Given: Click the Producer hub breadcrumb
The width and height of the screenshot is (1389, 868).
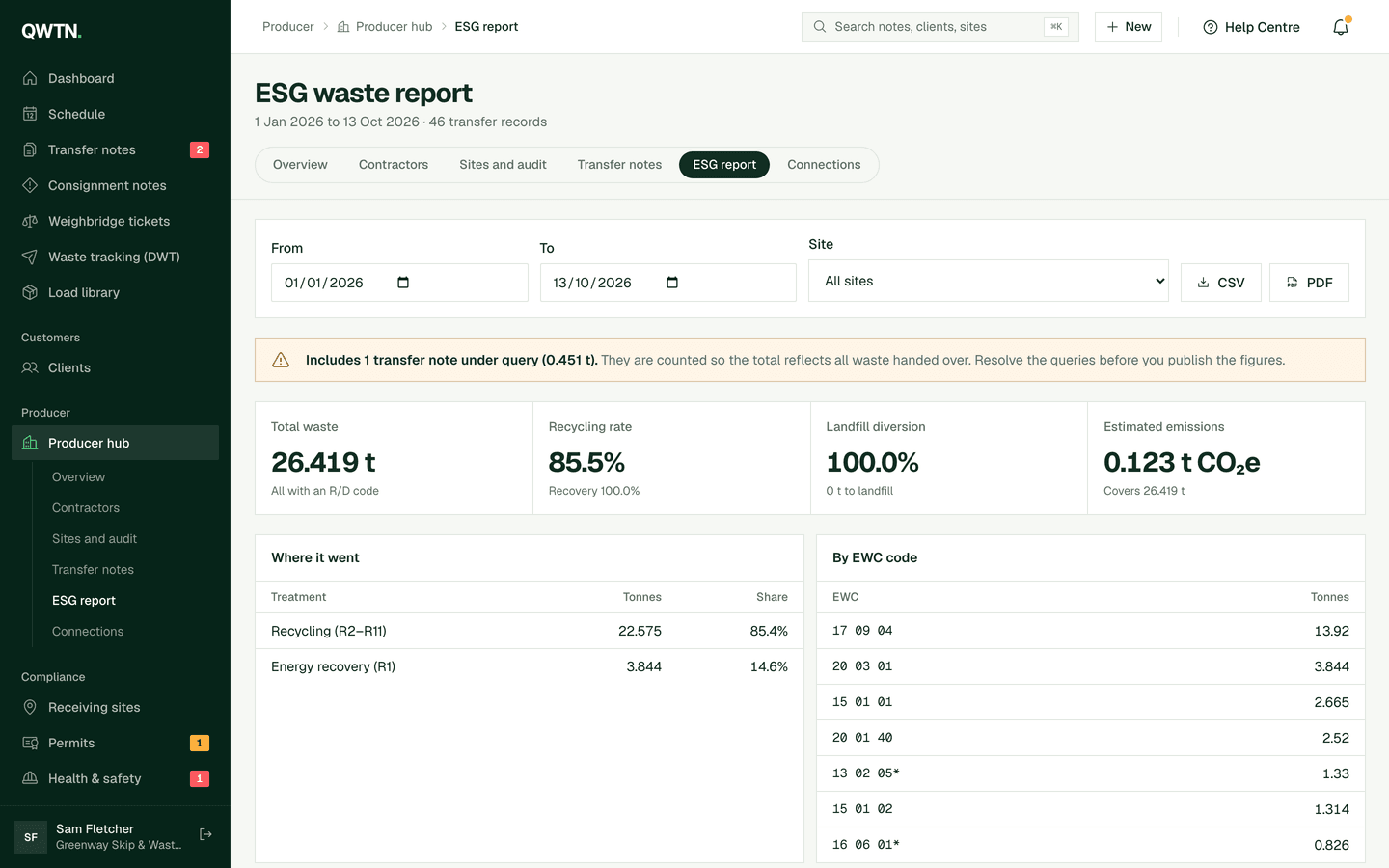Looking at the screenshot, I should [x=385, y=27].
